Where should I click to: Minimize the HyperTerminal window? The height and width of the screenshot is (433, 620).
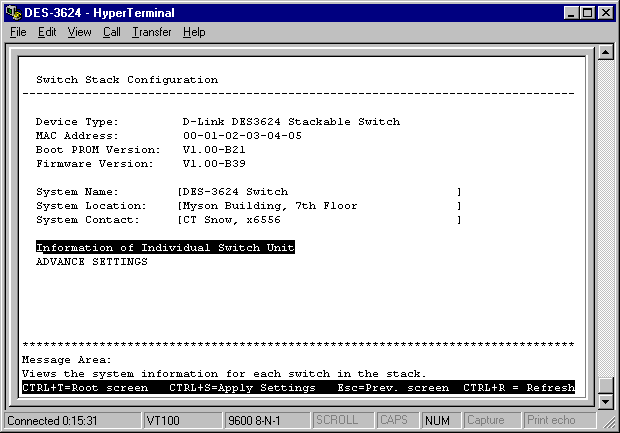571,13
